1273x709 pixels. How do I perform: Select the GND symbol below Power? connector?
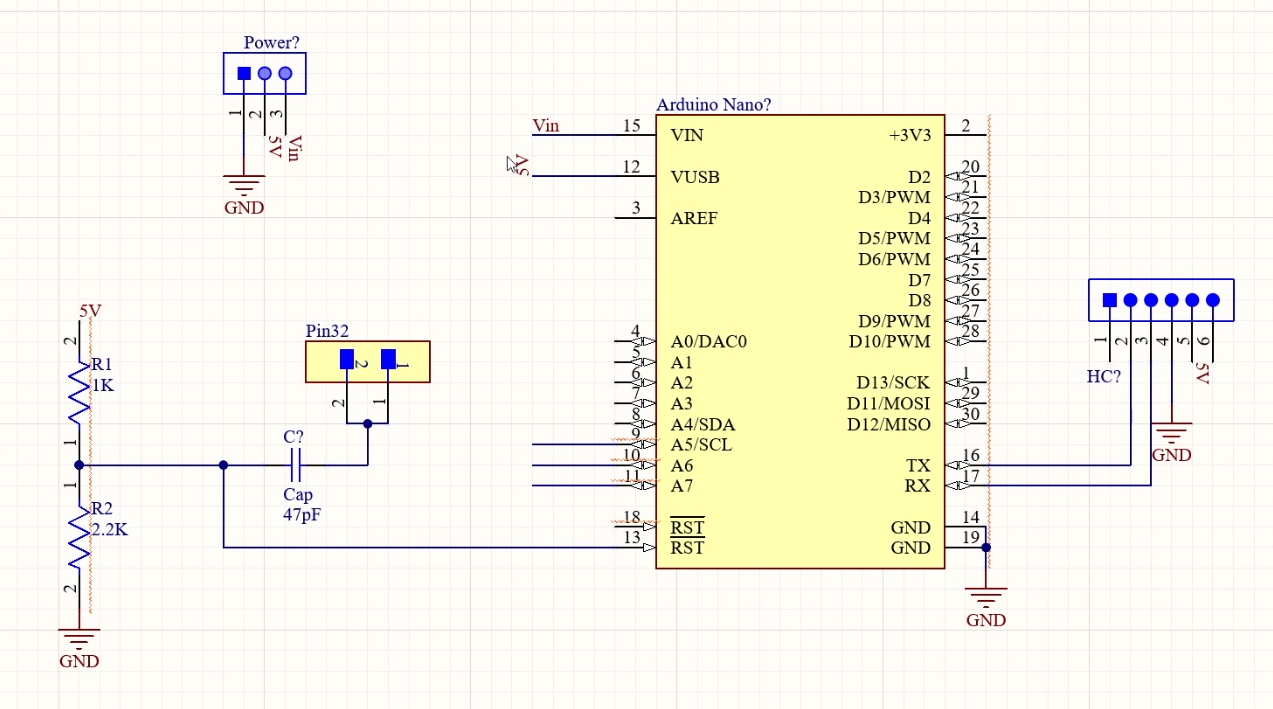tap(243, 180)
